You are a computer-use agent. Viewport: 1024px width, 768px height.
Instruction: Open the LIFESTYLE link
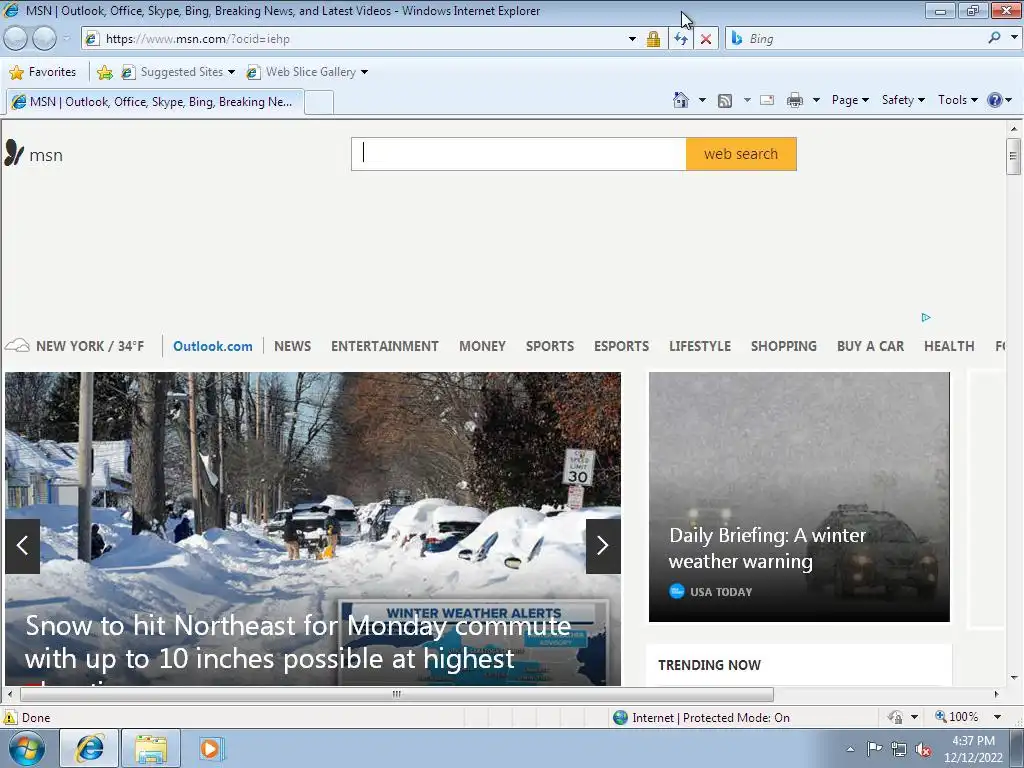coord(700,346)
